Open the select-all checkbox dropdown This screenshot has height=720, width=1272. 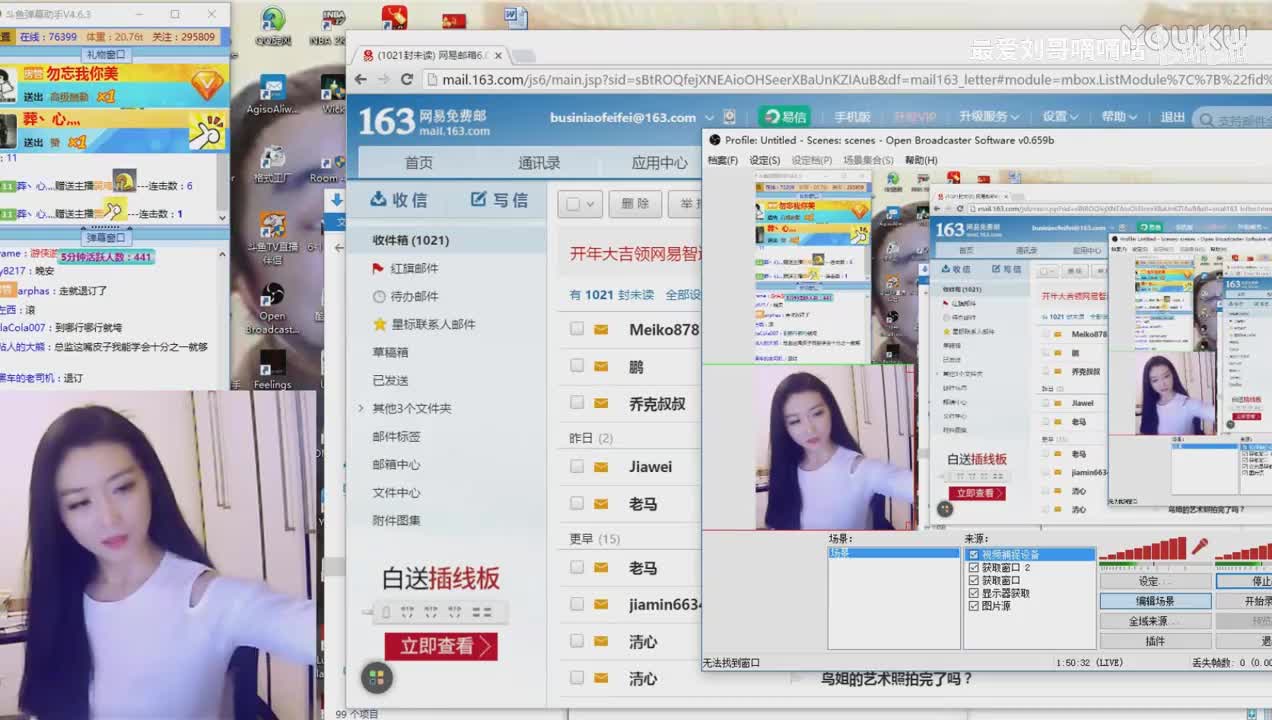[591, 204]
